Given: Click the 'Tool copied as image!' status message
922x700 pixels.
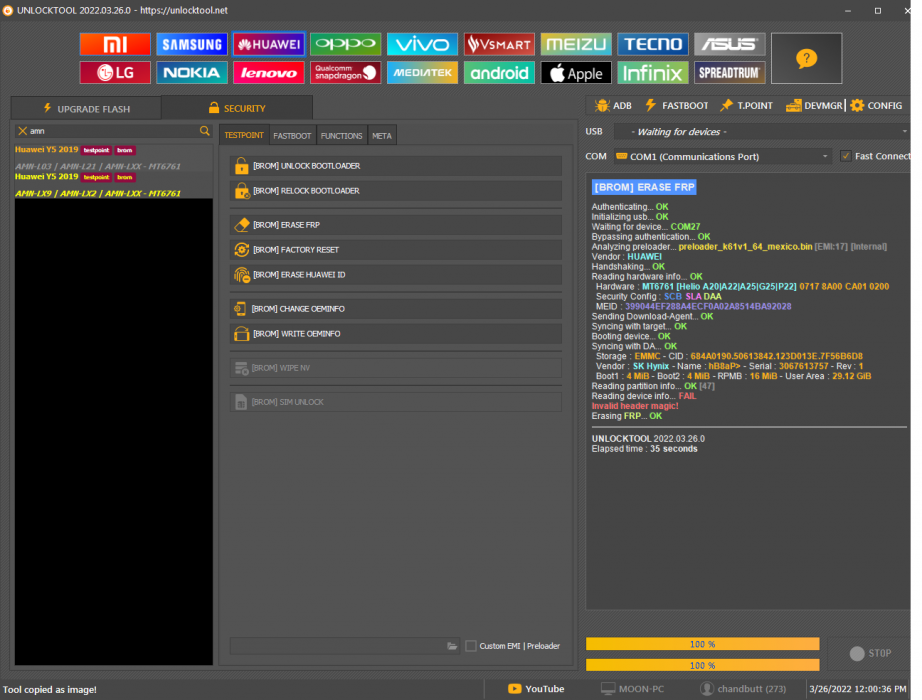Looking at the screenshot, I should pos(49,689).
